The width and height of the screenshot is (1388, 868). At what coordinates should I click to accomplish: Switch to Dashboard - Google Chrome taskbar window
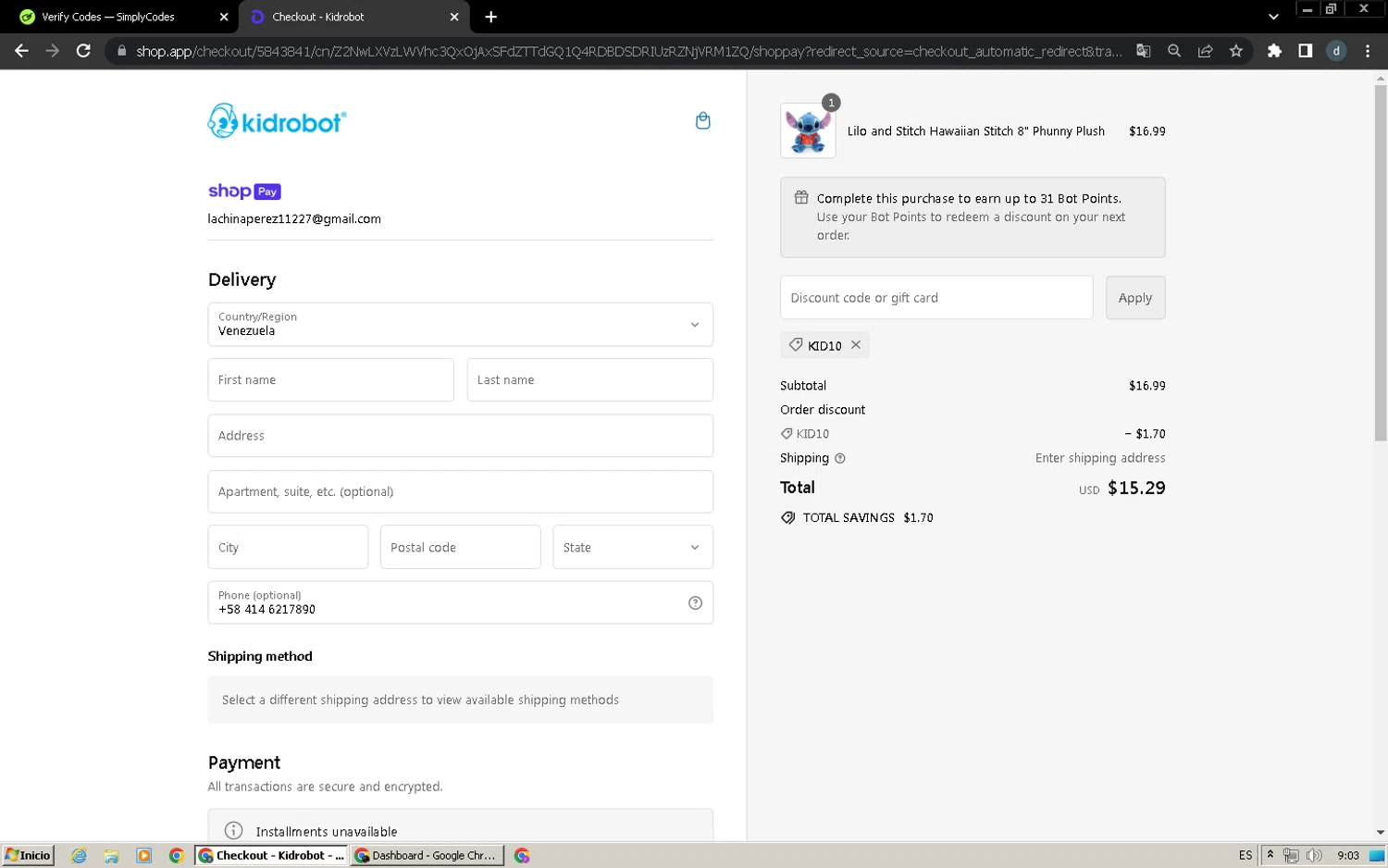coord(428,856)
